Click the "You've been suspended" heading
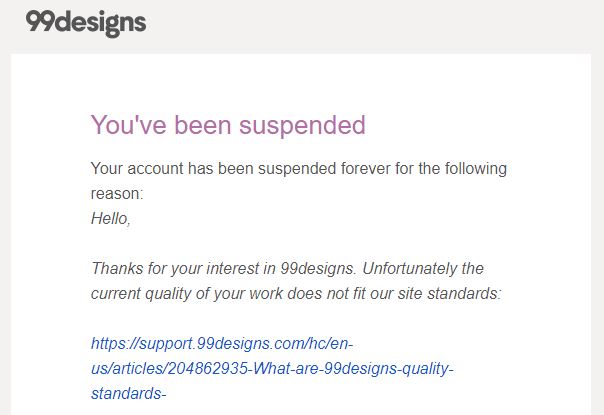The height and width of the screenshot is (415, 604). pyautogui.click(x=228, y=125)
